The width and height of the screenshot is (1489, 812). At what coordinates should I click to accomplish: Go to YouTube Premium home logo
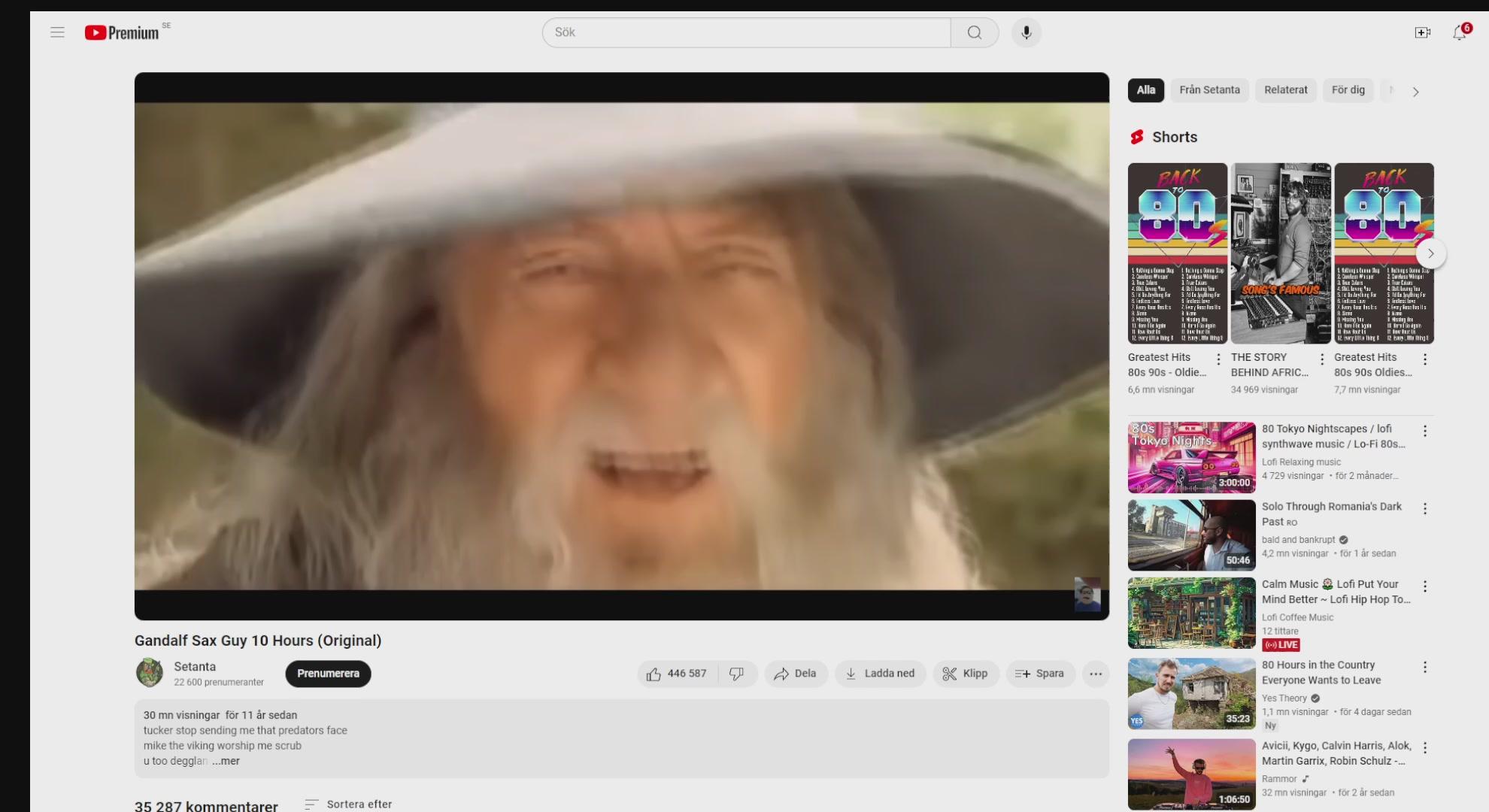point(122,32)
